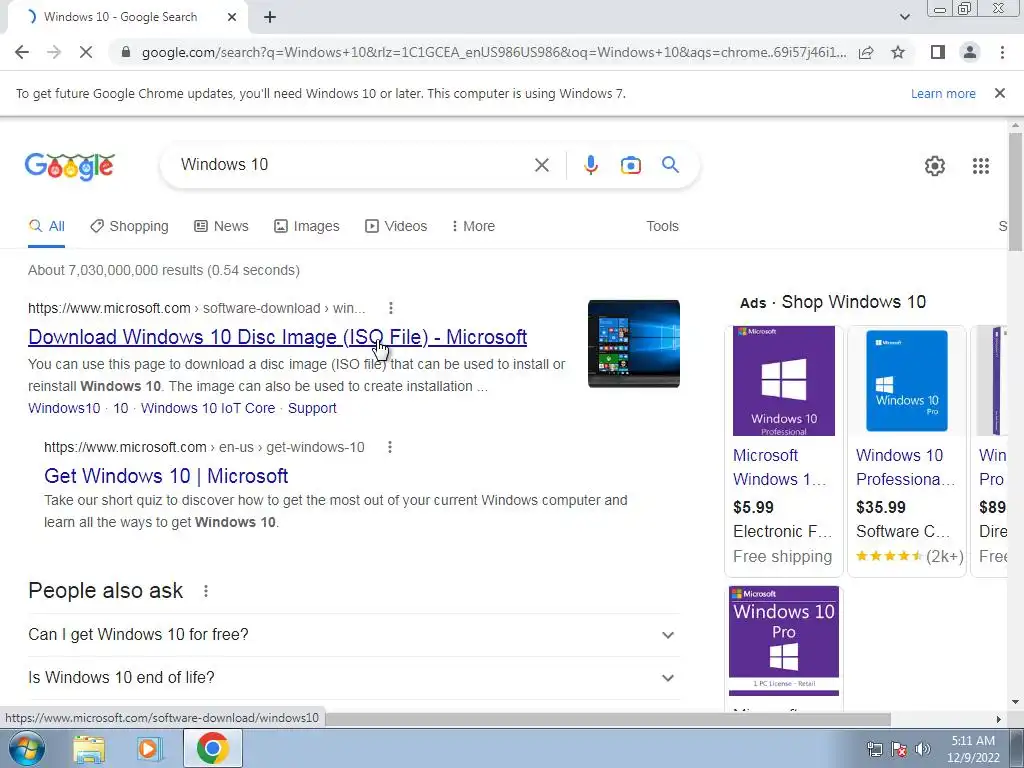Open the Chrome three-dot menu

pos(1002,52)
